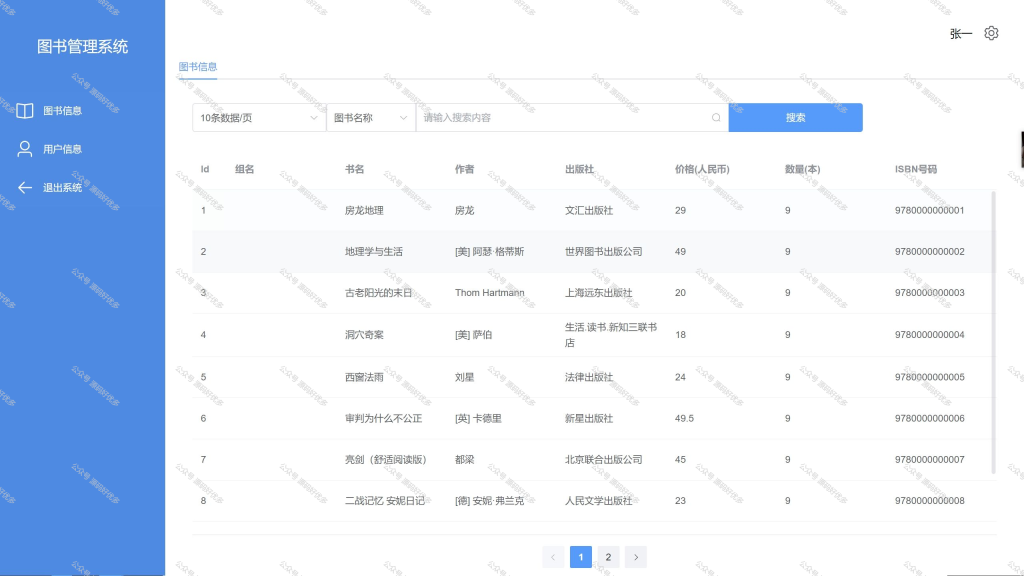
Task: Click author Thom Hartmann
Action: click(490, 293)
